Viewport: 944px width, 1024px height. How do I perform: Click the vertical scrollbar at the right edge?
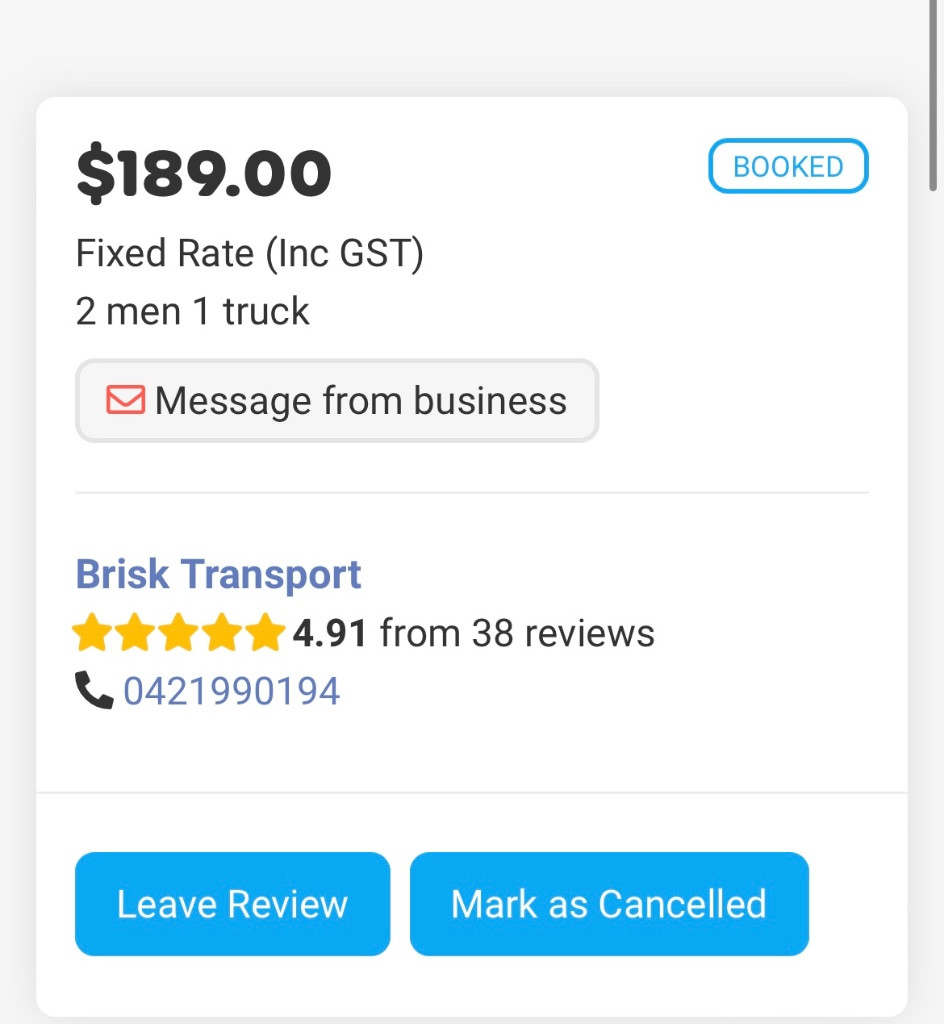(x=932, y=95)
